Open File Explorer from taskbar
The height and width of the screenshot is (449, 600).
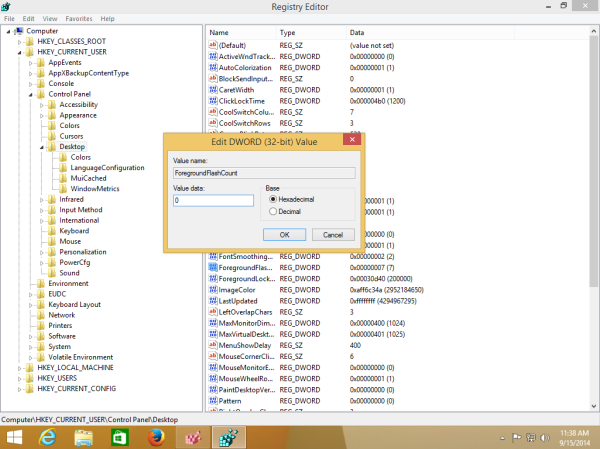click(83, 438)
